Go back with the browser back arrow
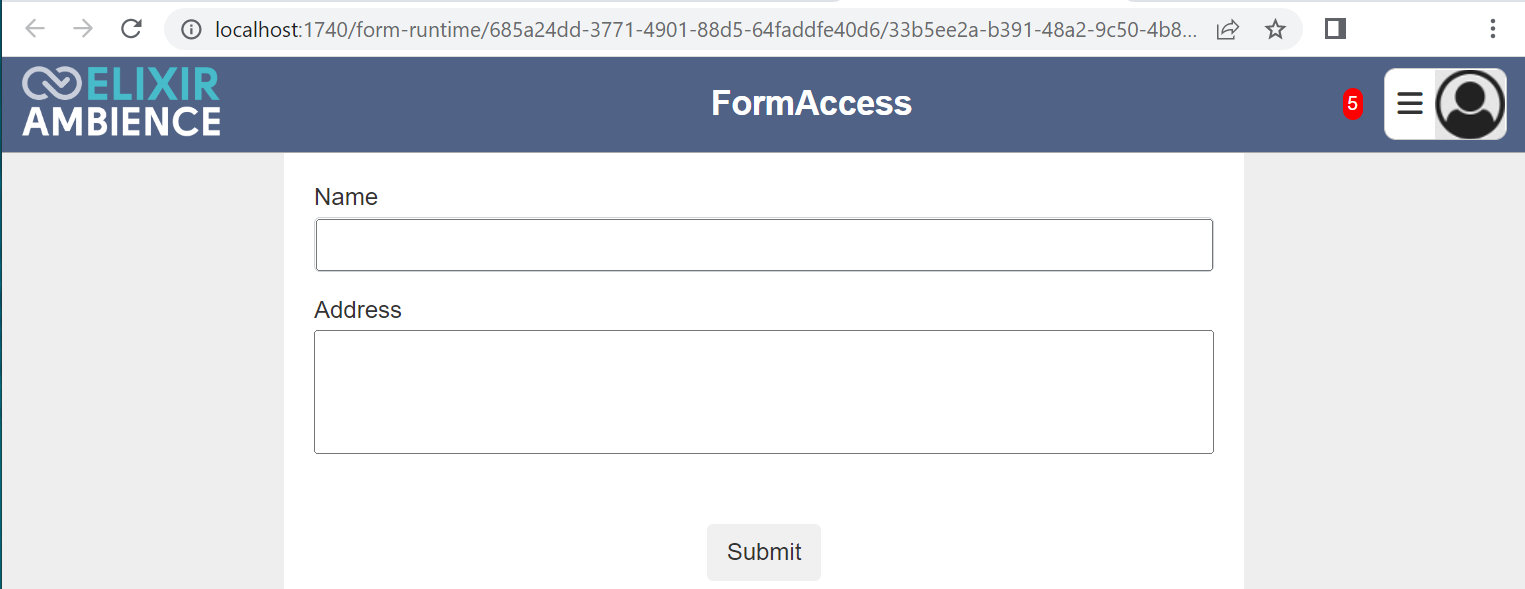1525x589 pixels. pos(36,29)
